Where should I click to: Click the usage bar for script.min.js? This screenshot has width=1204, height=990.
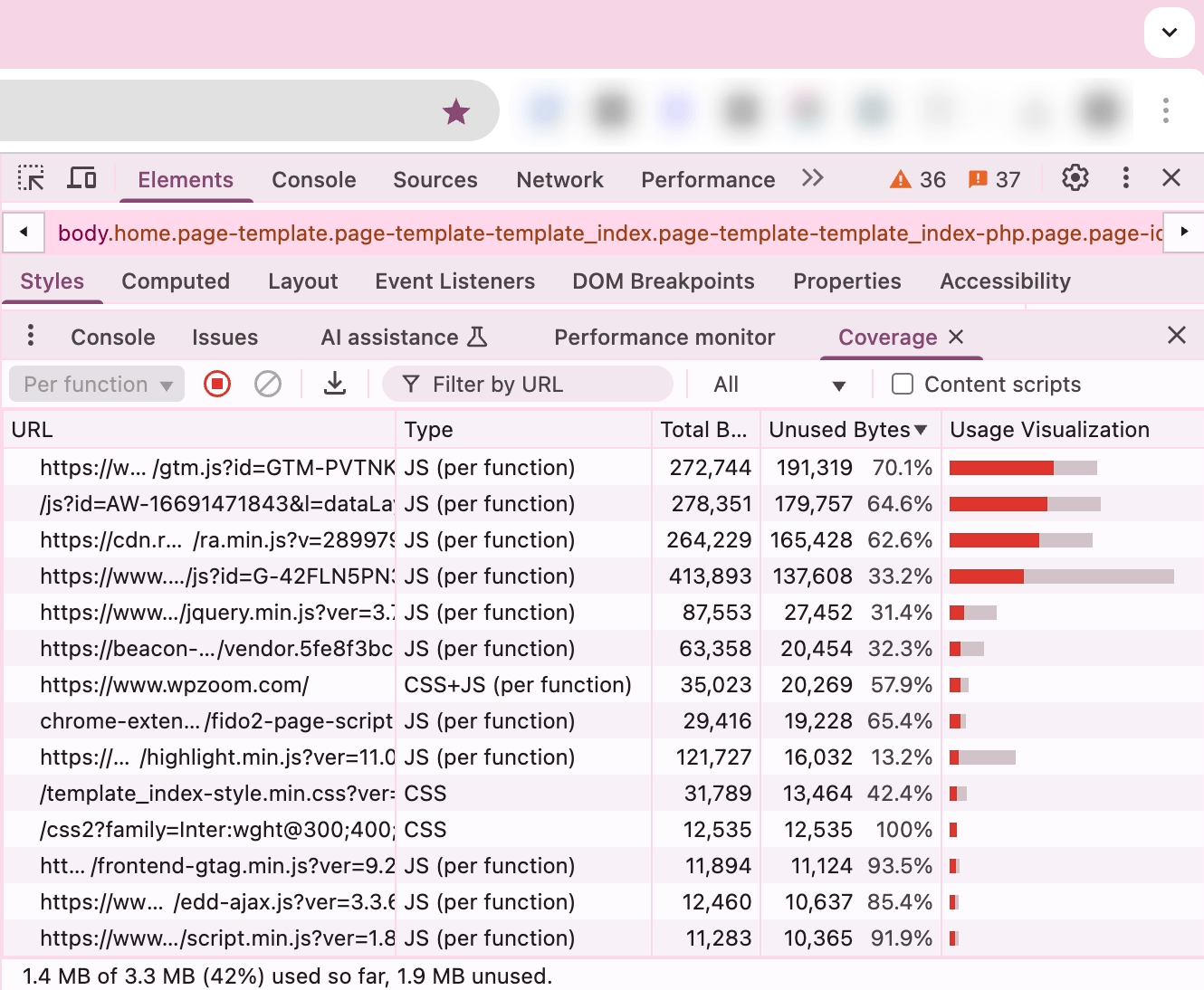click(954, 938)
